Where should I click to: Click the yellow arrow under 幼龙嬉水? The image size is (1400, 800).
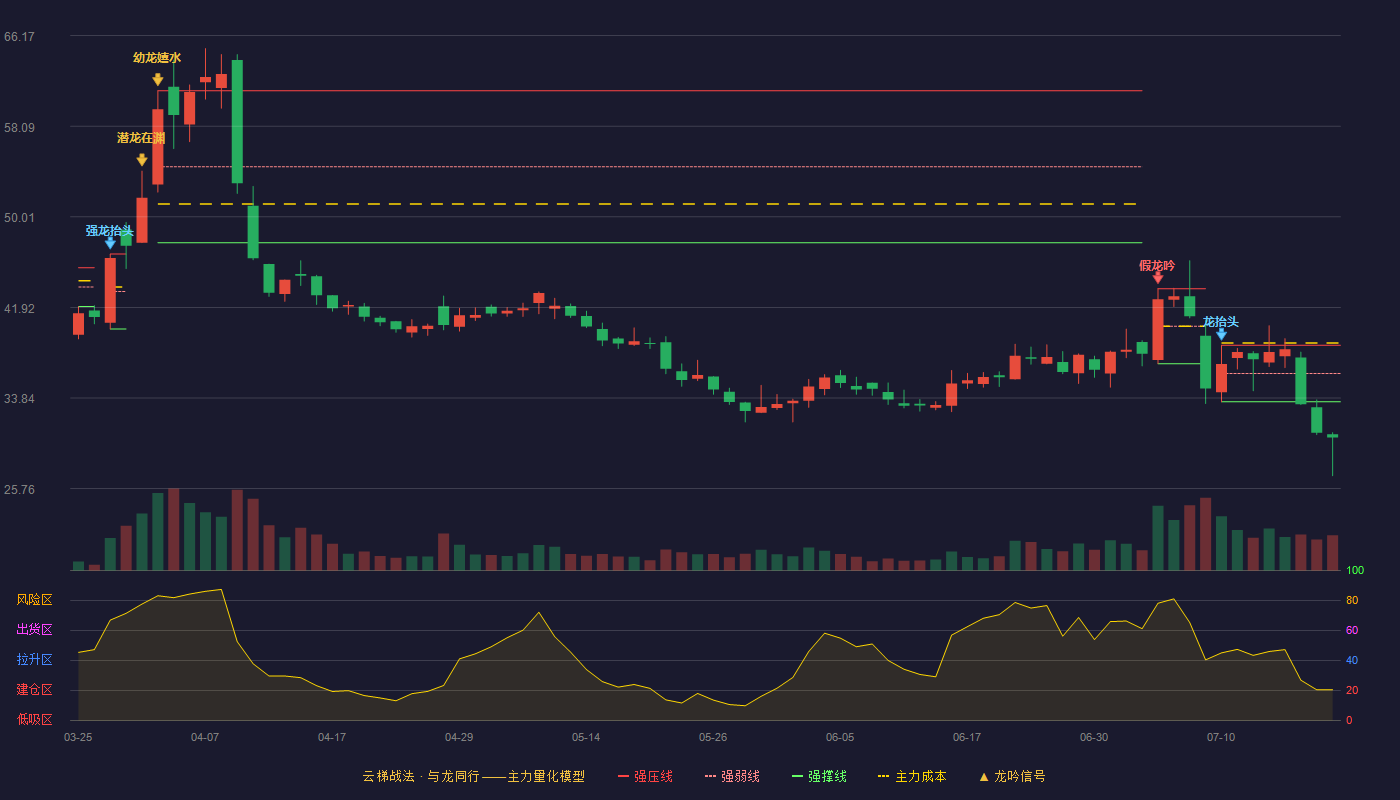(x=158, y=80)
